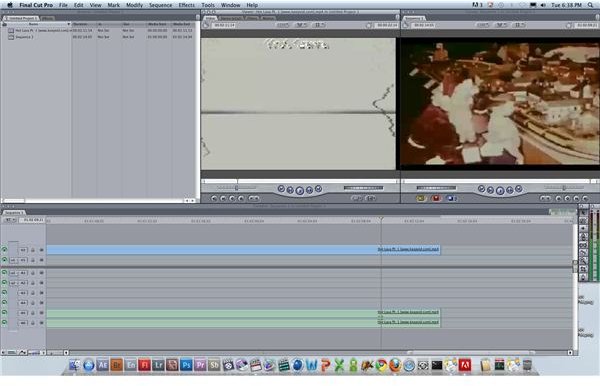Click the yellow Insert edit button
The image size is (600, 386).
coord(421,198)
